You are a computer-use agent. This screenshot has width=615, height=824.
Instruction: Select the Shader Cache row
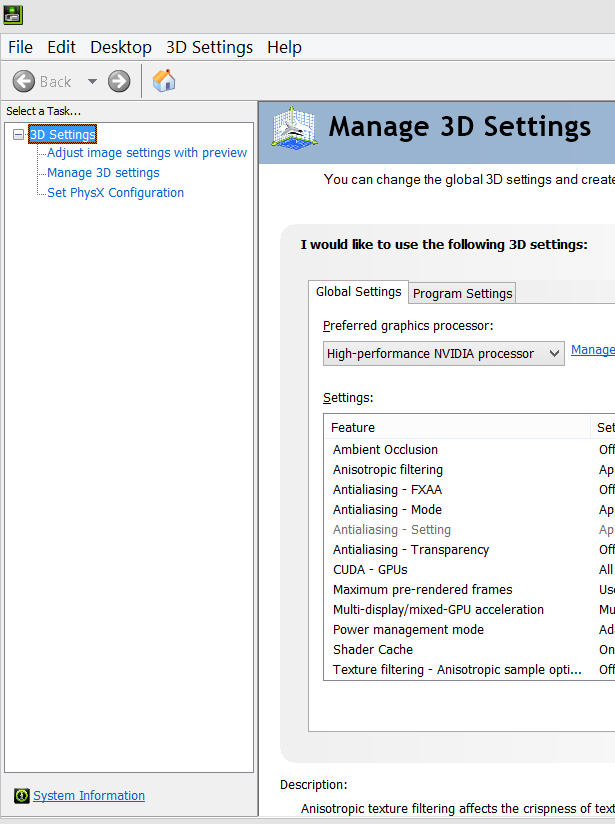point(469,650)
